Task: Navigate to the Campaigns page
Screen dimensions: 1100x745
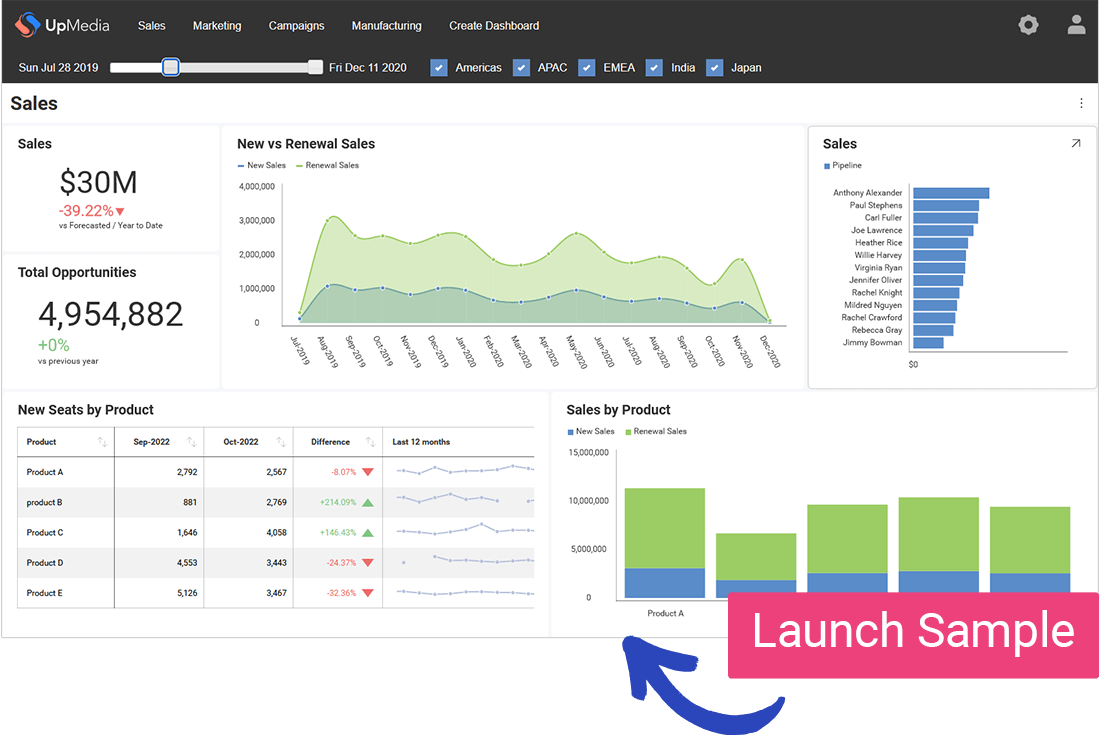Action: point(296,25)
